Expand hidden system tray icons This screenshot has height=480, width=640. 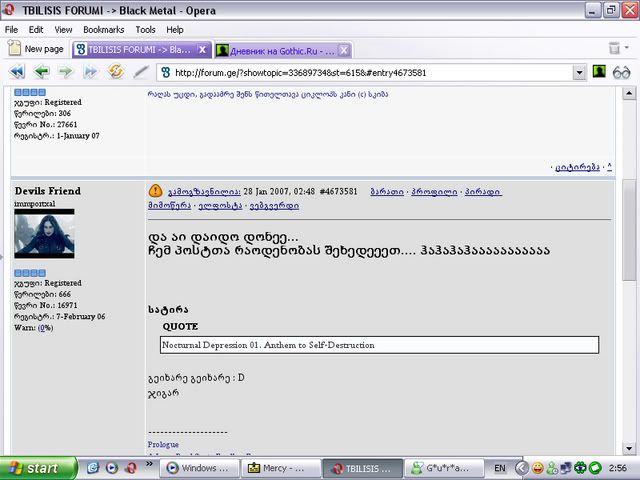523,468
